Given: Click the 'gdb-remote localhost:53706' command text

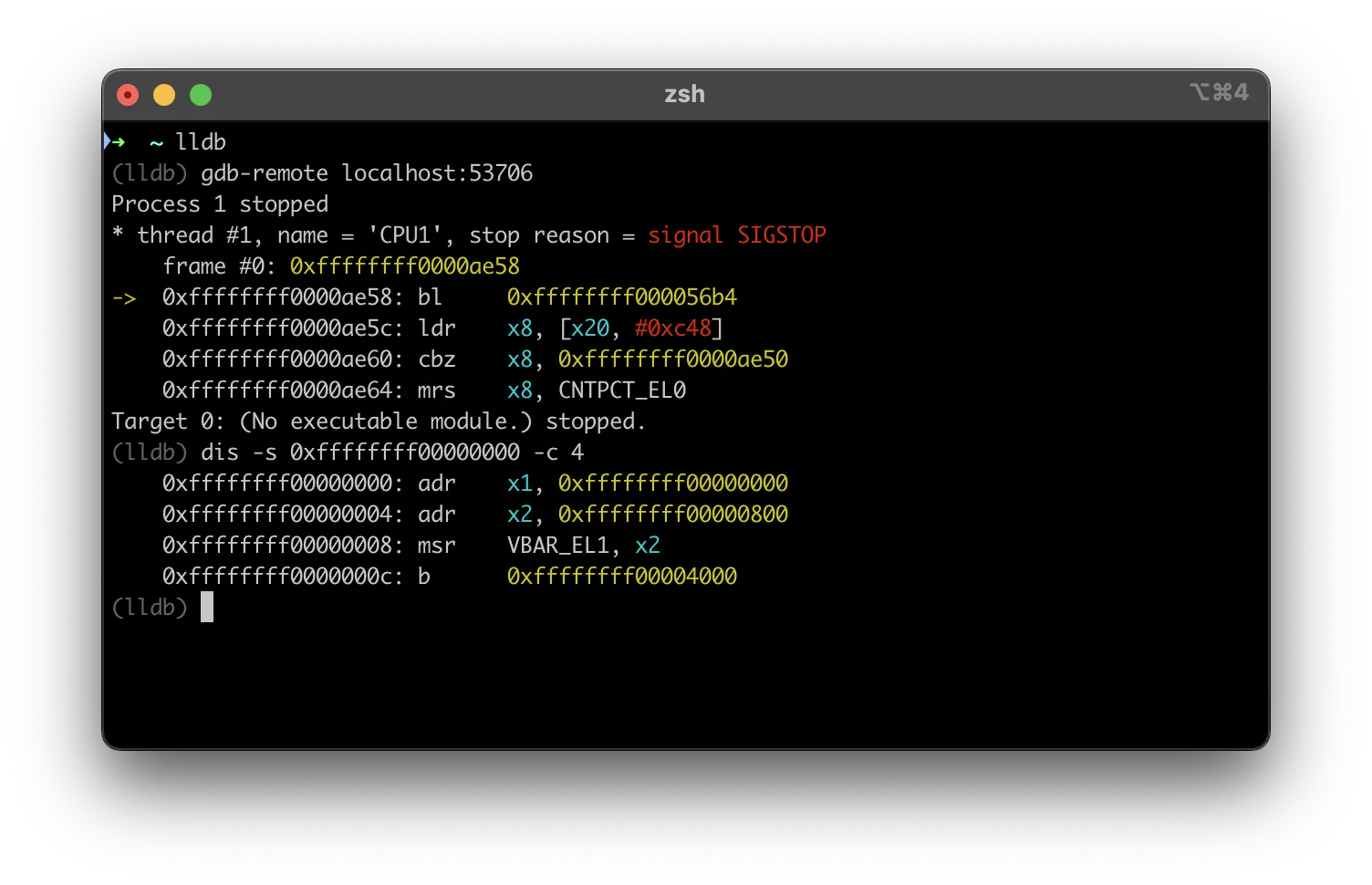Looking at the screenshot, I should (x=367, y=173).
